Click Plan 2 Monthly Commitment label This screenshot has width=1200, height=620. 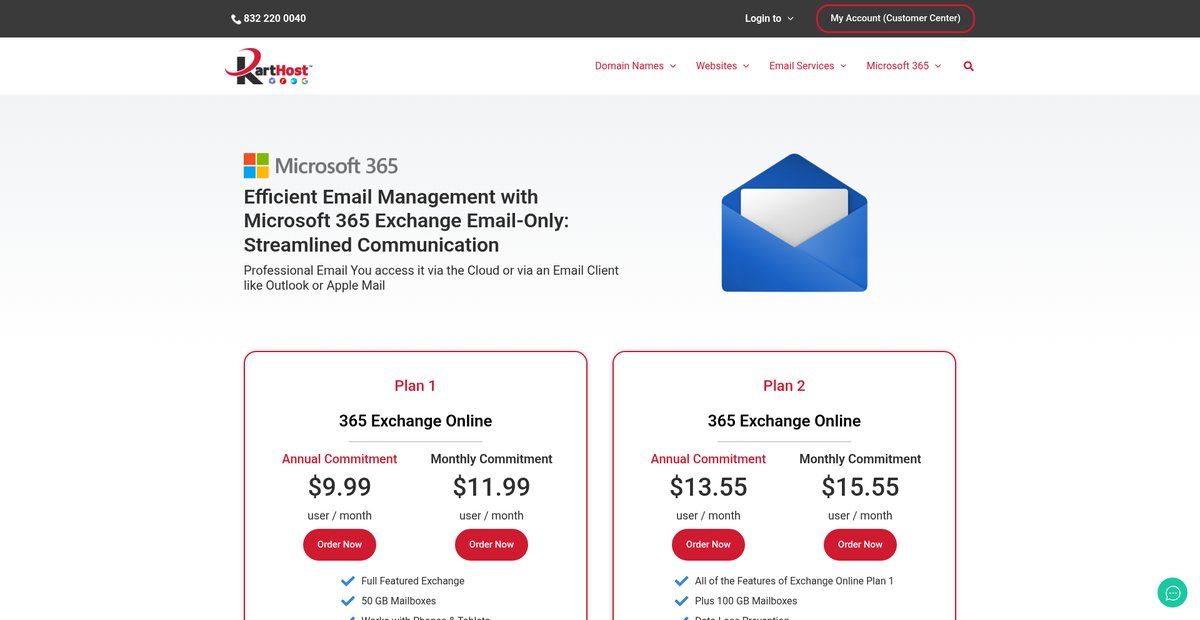860,459
